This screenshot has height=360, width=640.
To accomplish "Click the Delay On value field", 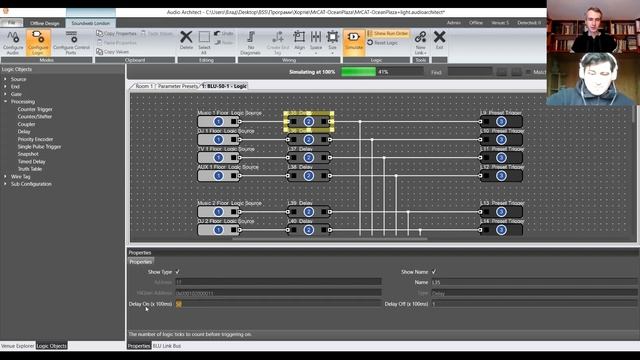I will pos(278,304).
